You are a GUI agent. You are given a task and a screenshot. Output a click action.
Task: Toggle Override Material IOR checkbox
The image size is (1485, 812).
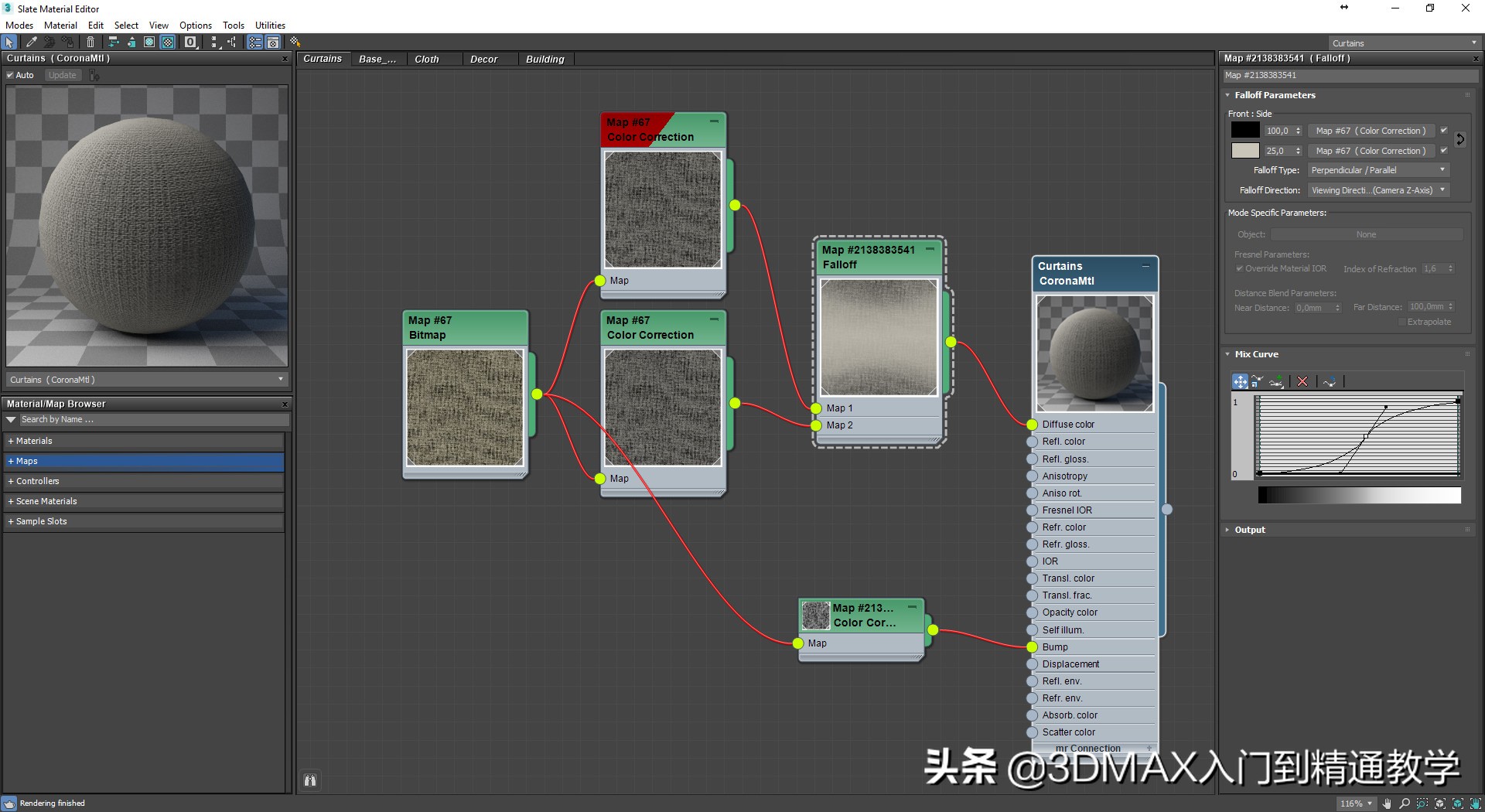pos(1238,268)
